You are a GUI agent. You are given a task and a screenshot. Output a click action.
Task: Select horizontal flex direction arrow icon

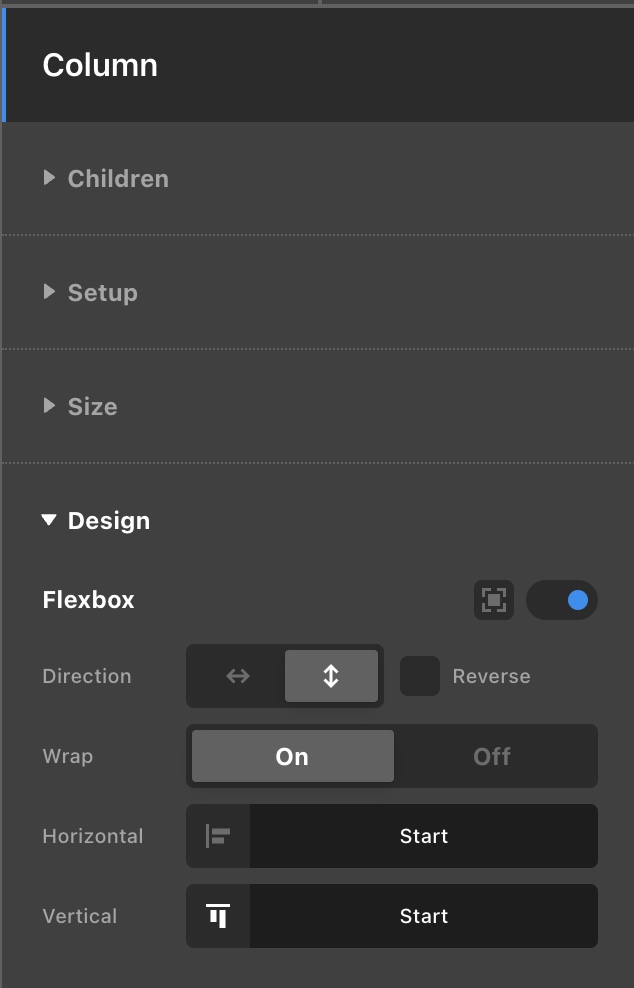238,676
